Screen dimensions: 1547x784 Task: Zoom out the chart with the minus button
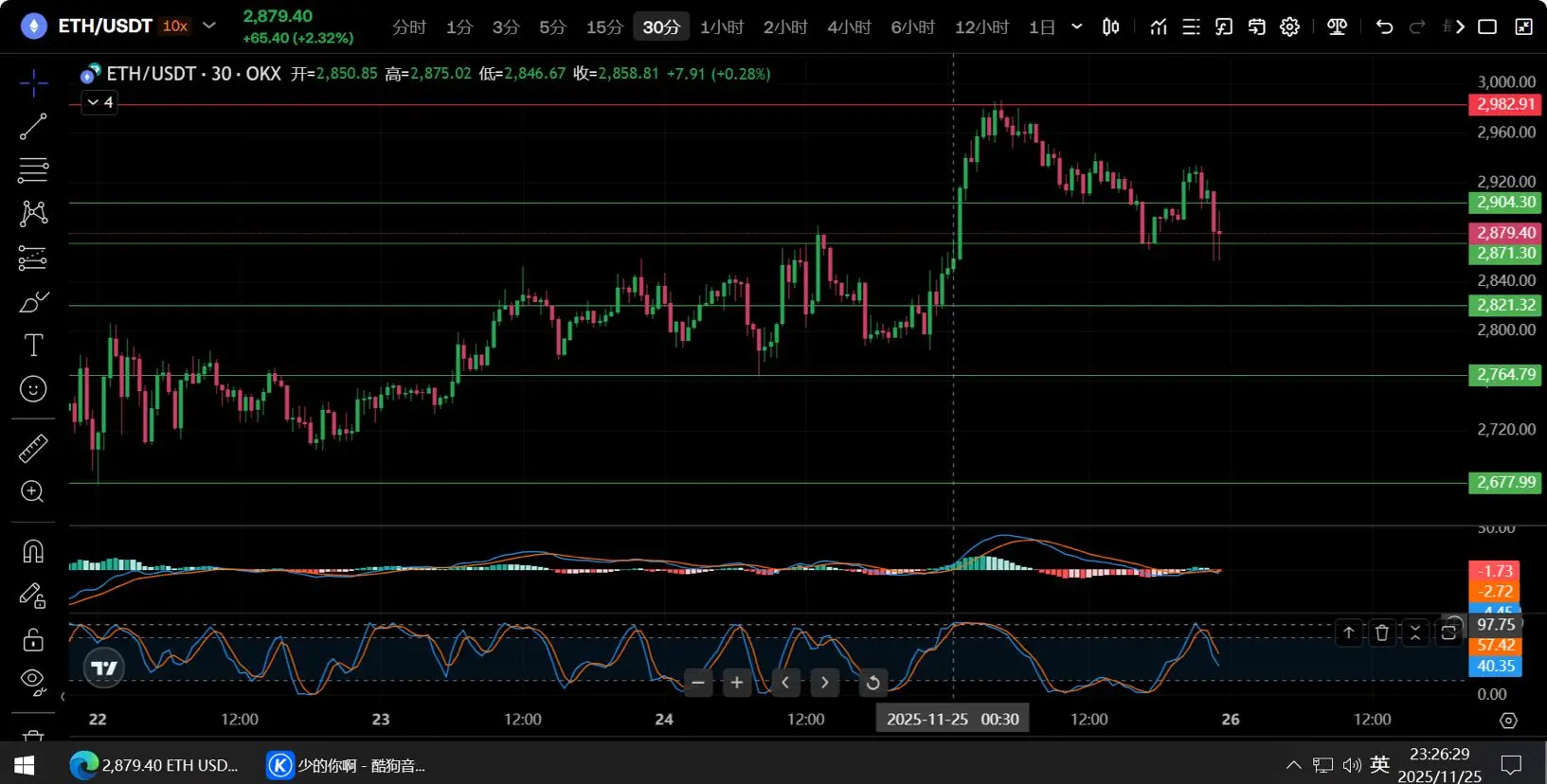coord(698,682)
